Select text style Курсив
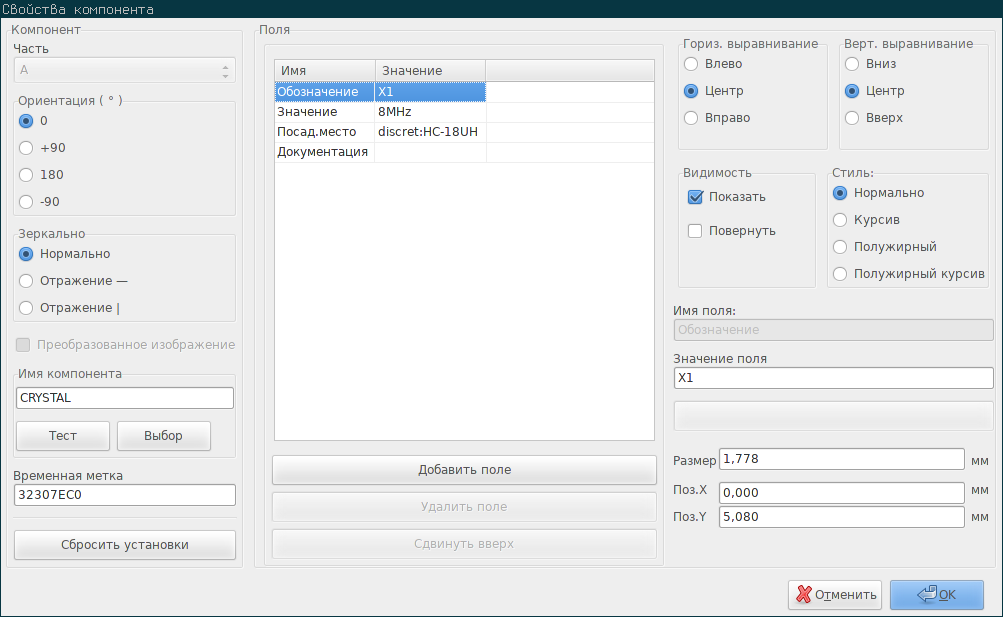The height and width of the screenshot is (617, 1003). (x=840, y=219)
